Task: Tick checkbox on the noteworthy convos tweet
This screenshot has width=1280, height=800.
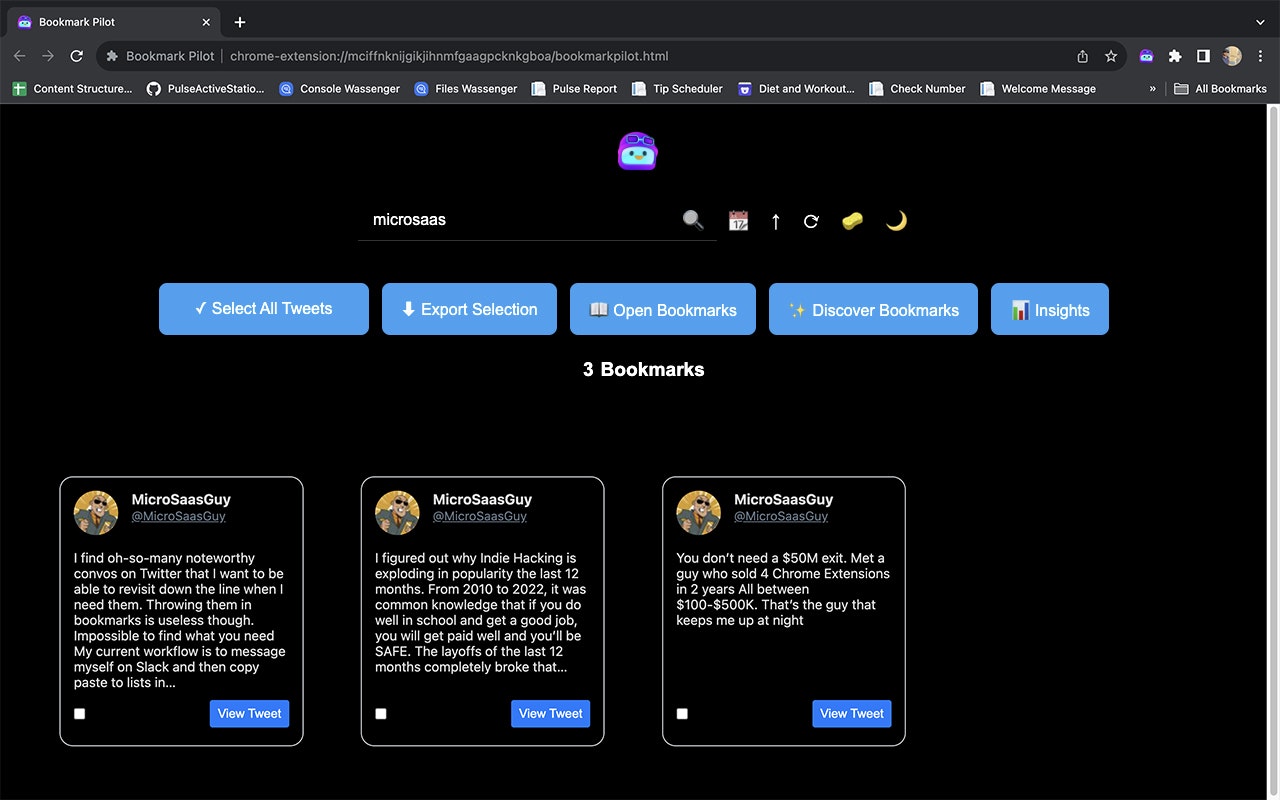Action: pos(80,714)
